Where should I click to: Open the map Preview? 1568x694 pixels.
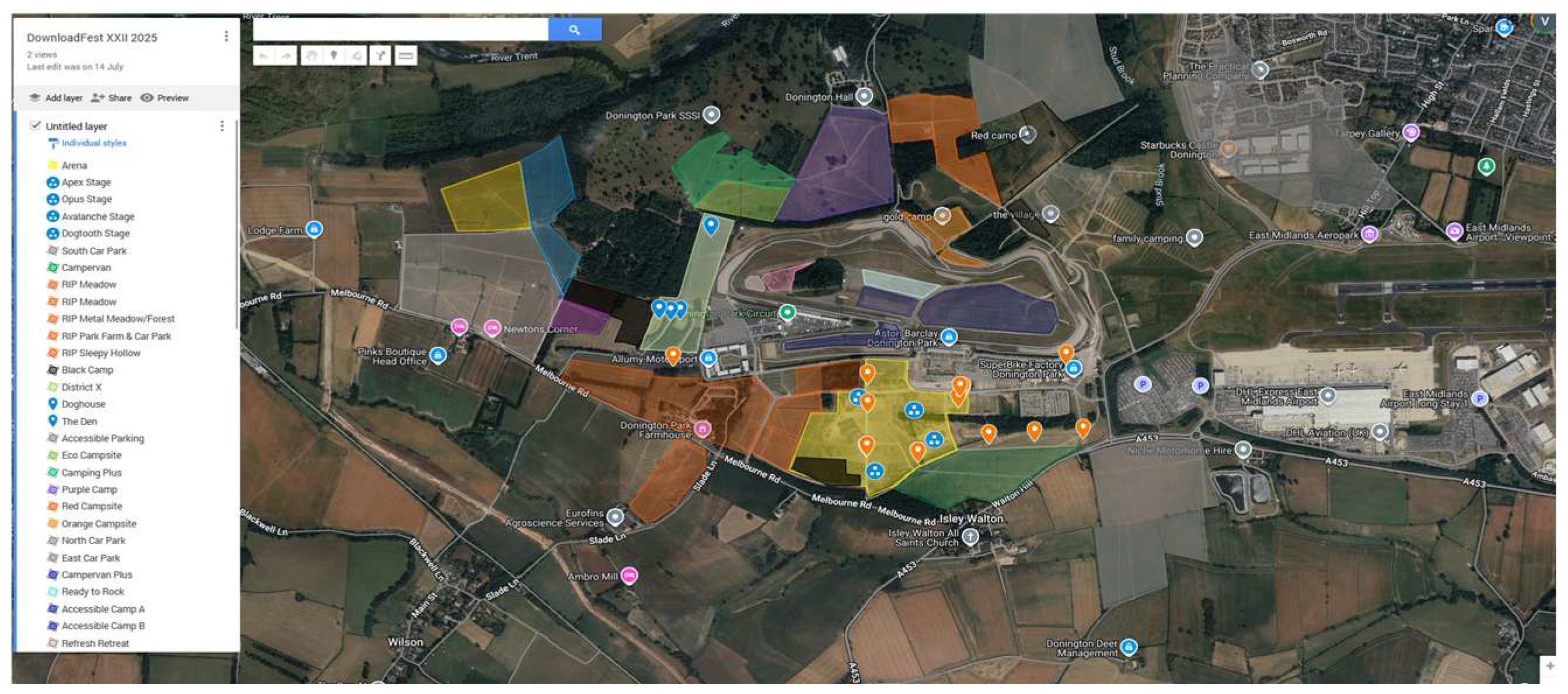(165, 98)
